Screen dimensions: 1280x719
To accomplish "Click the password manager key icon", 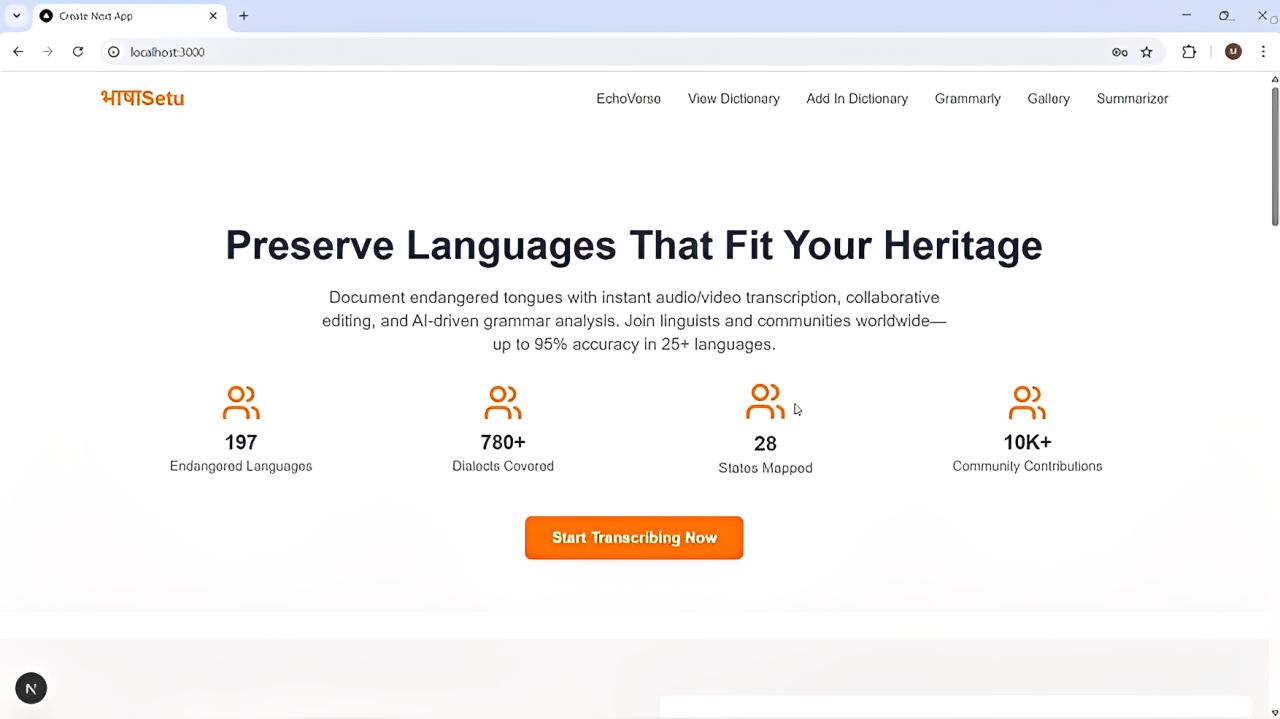I will [x=1120, y=52].
